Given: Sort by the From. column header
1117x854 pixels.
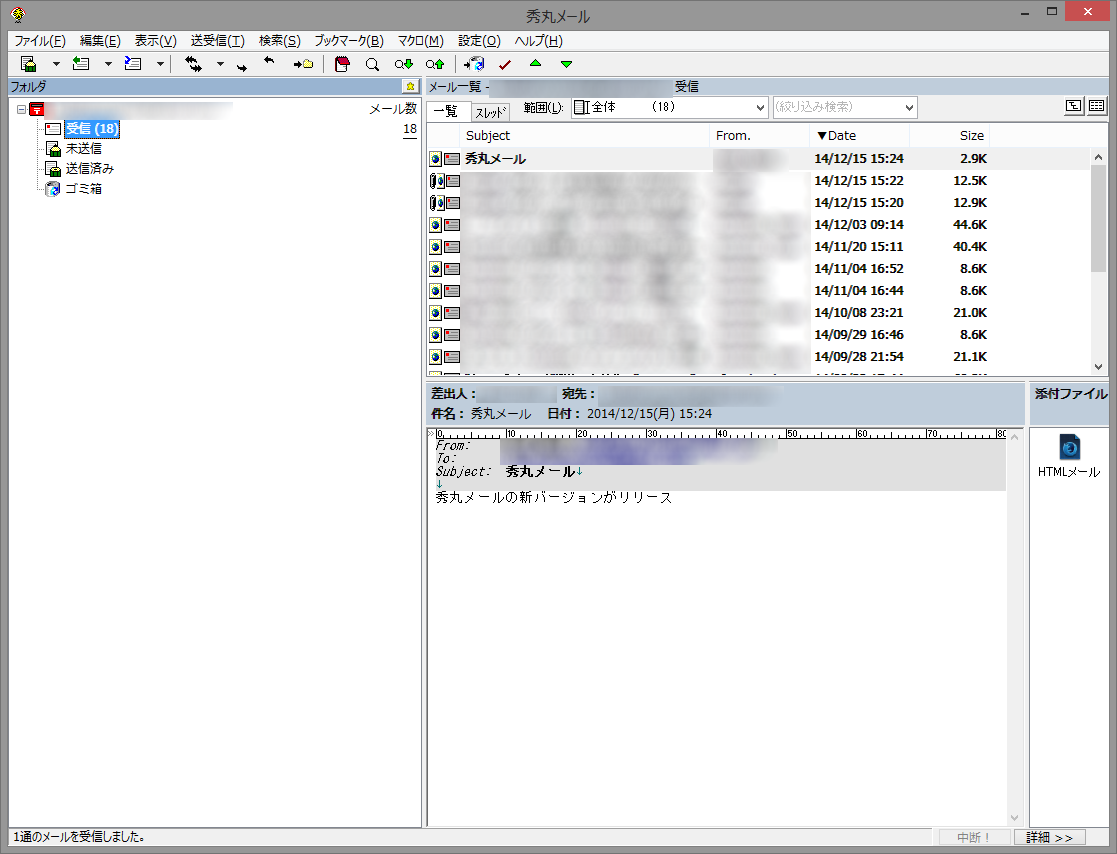Looking at the screenshot, I should tap(759, 135).
